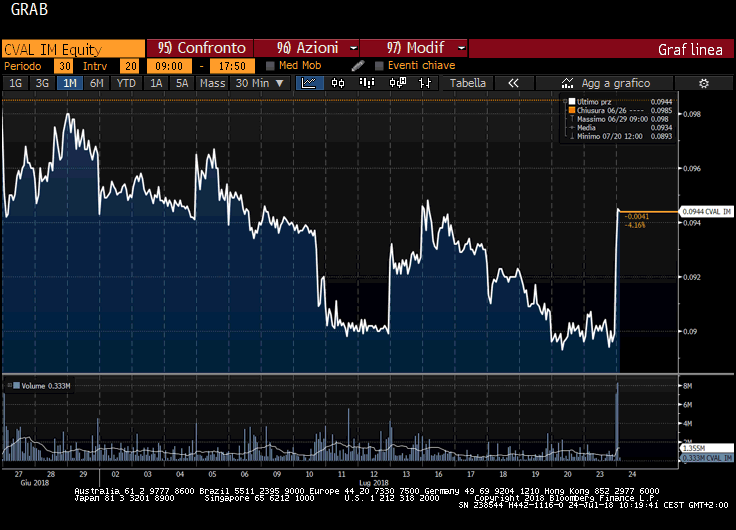Click the Volume legend square icon
The image size is (736, 530).
coord(16,386)
